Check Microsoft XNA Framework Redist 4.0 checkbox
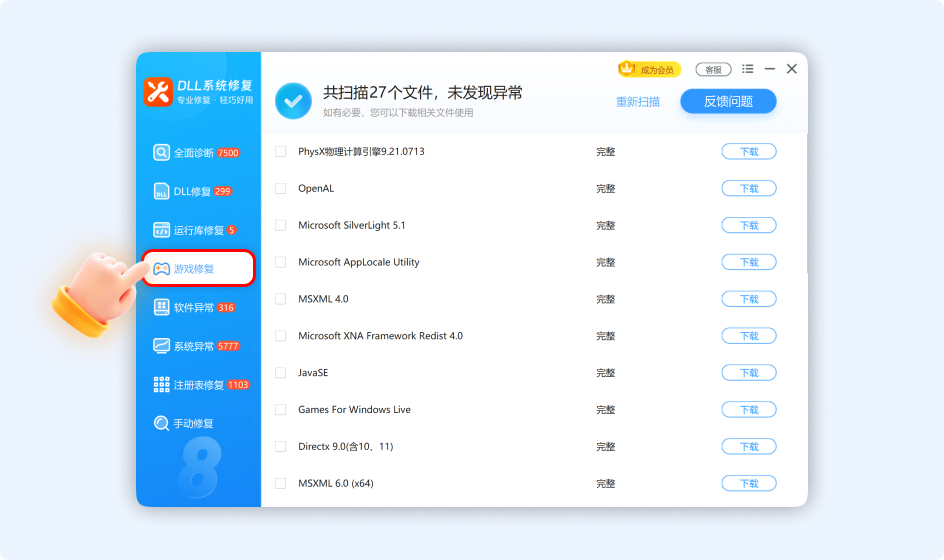Viewport: 944px width, 560px height. (281, 335)
